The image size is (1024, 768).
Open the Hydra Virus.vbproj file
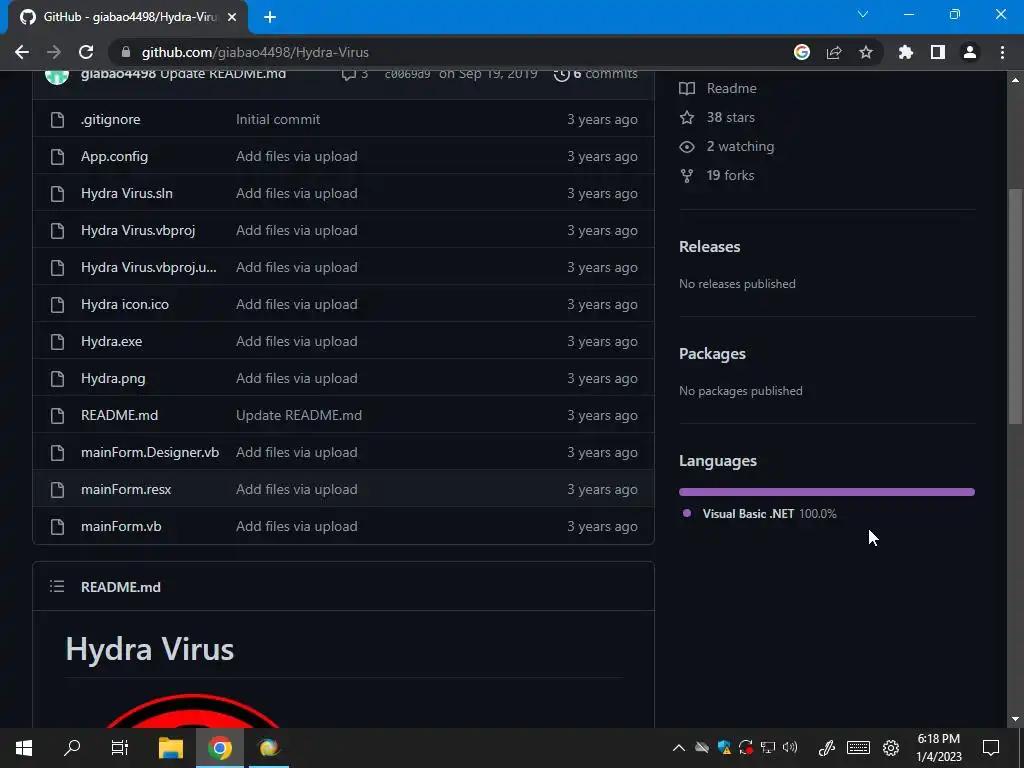click(x=138, y=230)
